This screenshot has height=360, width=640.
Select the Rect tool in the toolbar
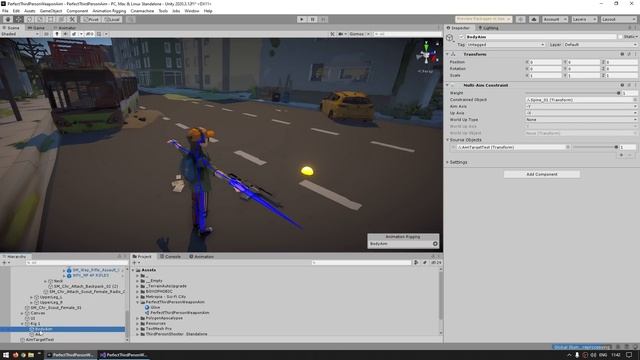tap(51, 19)
